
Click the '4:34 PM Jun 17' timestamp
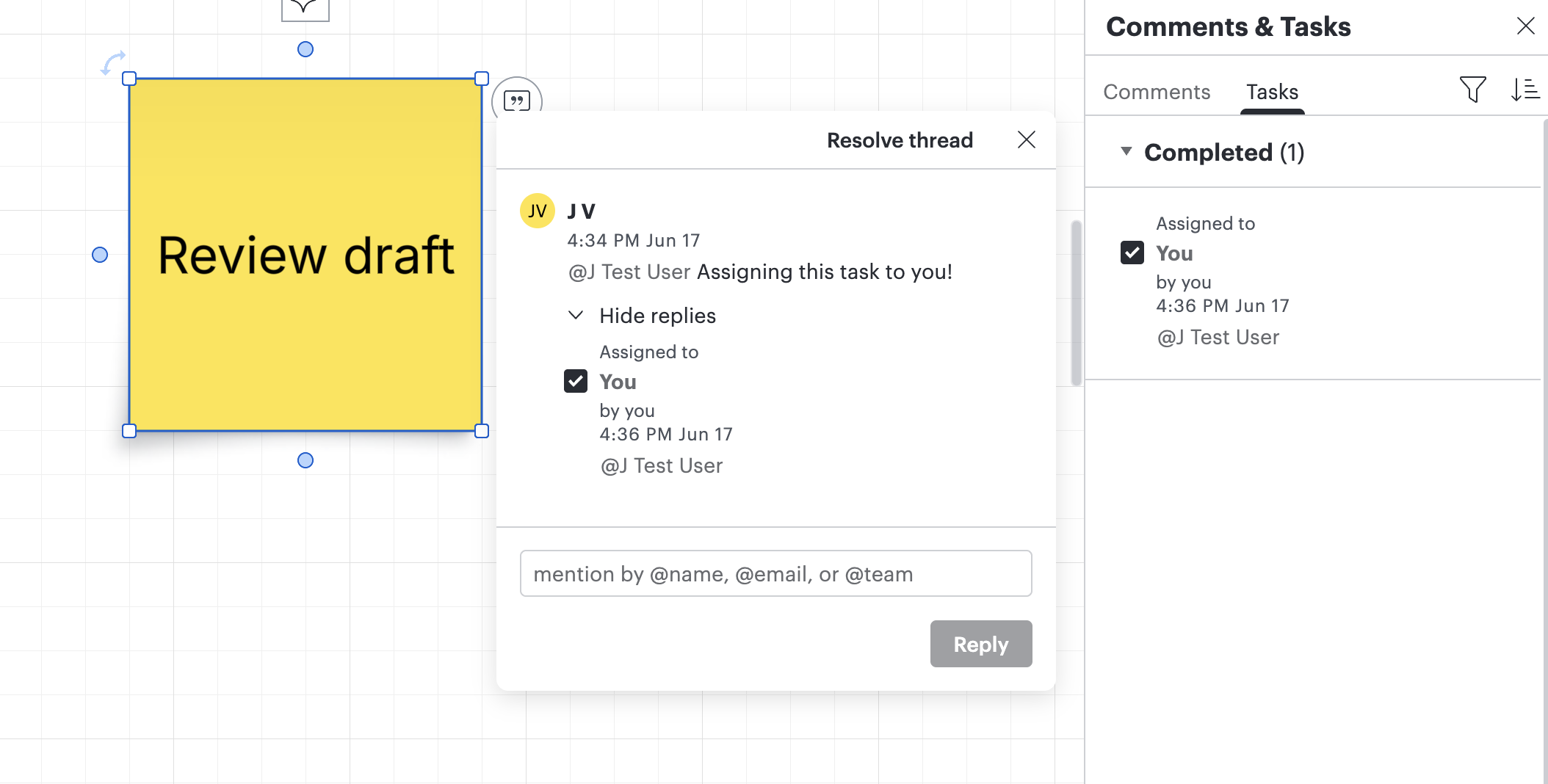coord(634,240)
